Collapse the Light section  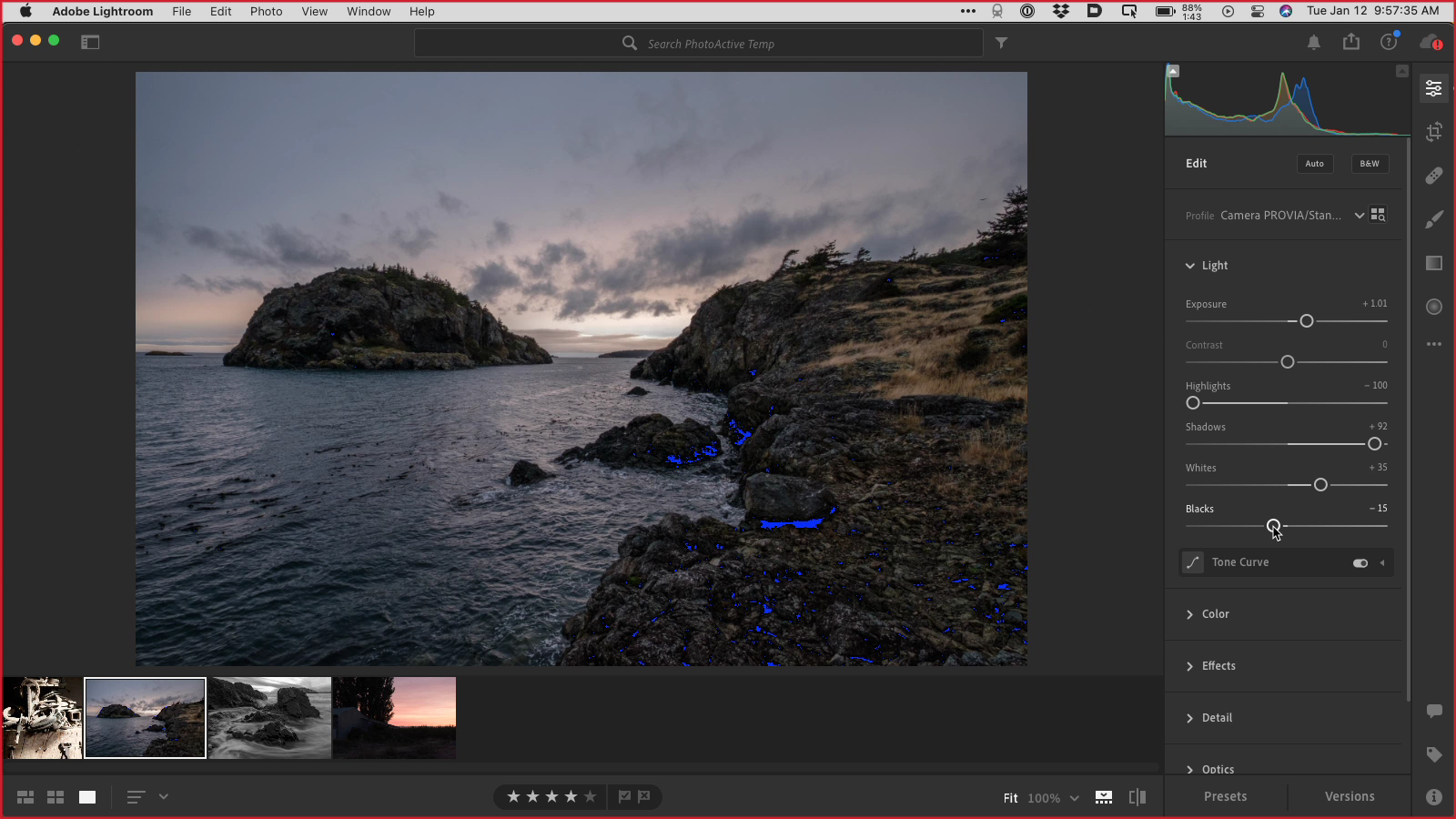pyautogui.click(x=1189, y=266)
